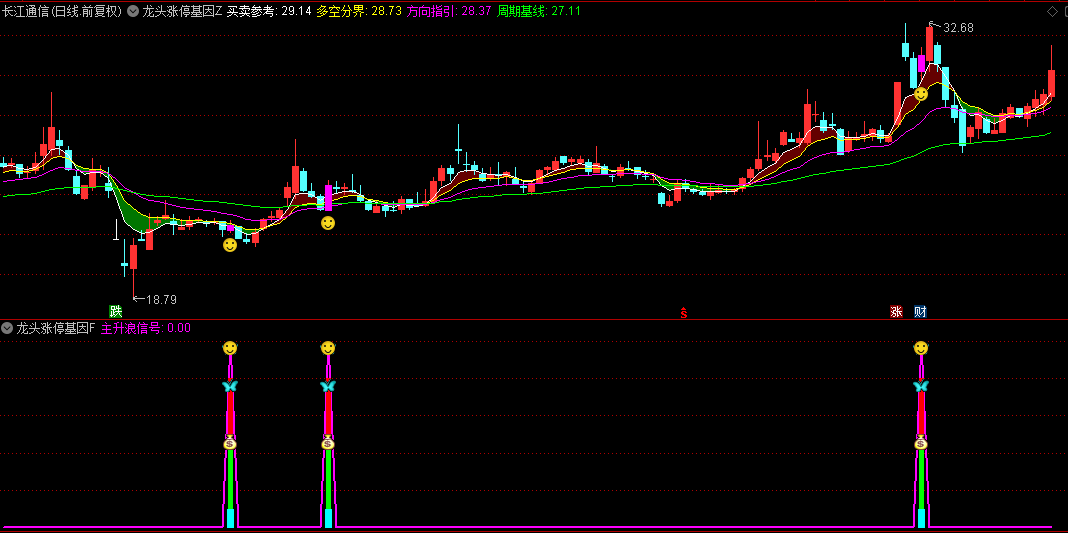Viewport: 1068px width, 533px height.
Task: Open the 龙头涨停基因F indicator name
Action: [x=56, y=328]
